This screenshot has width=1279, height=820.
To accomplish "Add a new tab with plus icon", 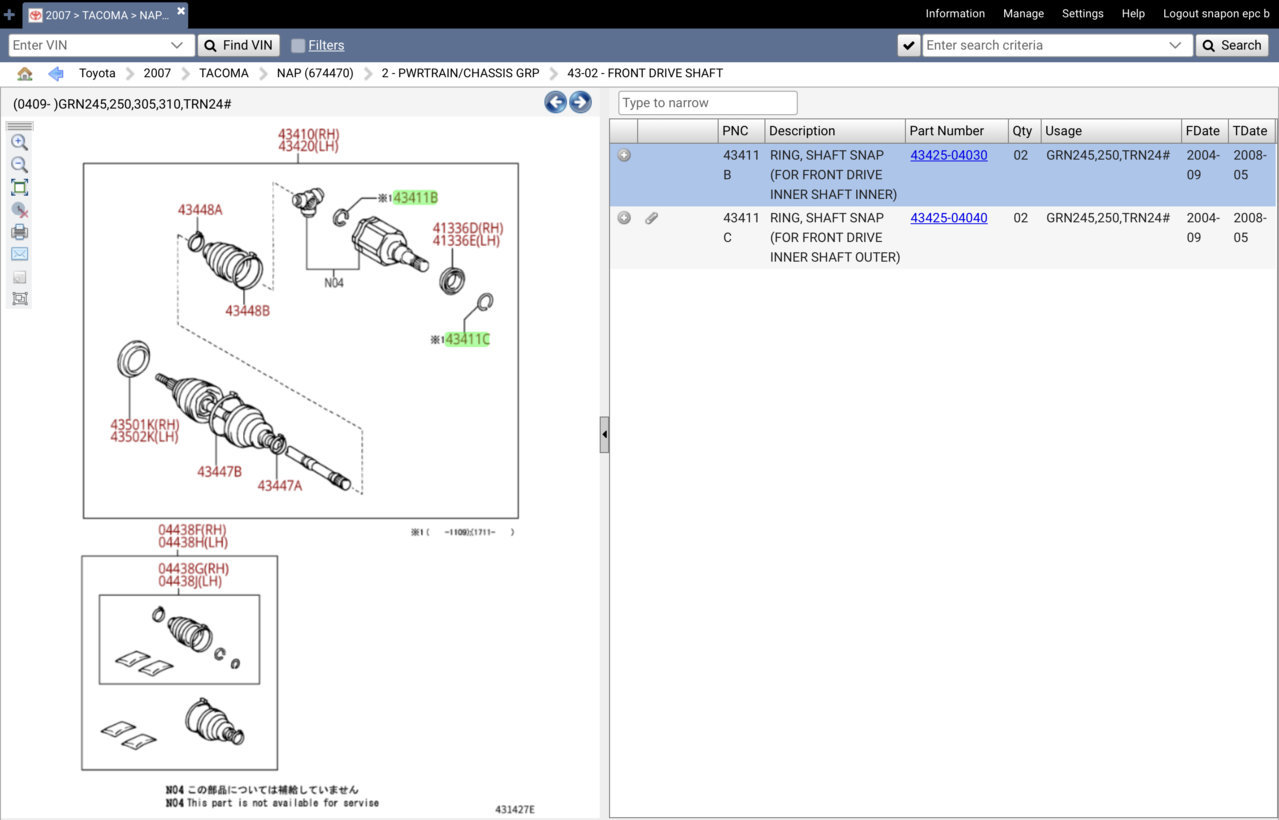I will tap(9, 15).
